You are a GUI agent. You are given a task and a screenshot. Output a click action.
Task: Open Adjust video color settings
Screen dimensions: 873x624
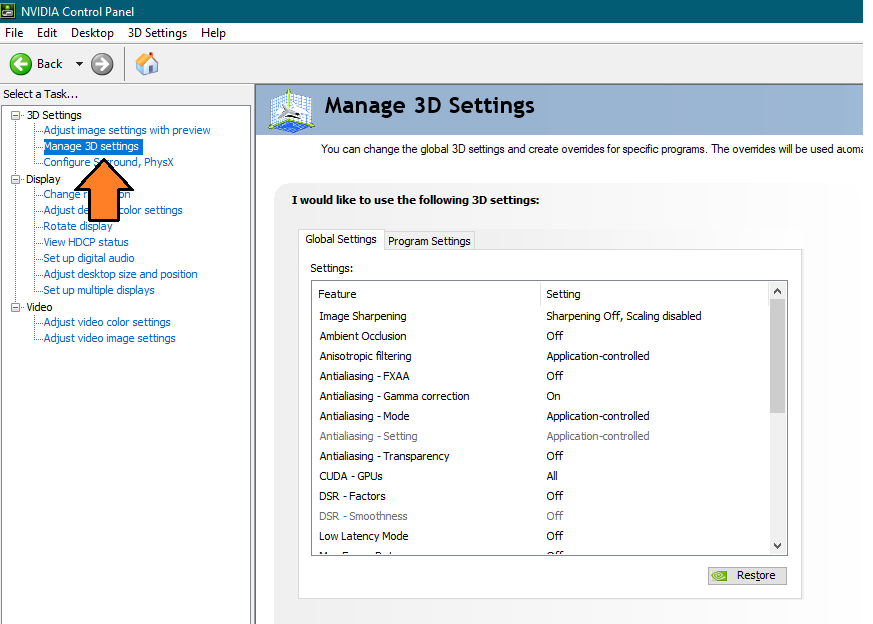pyautogui.click(x=107, y=322)
